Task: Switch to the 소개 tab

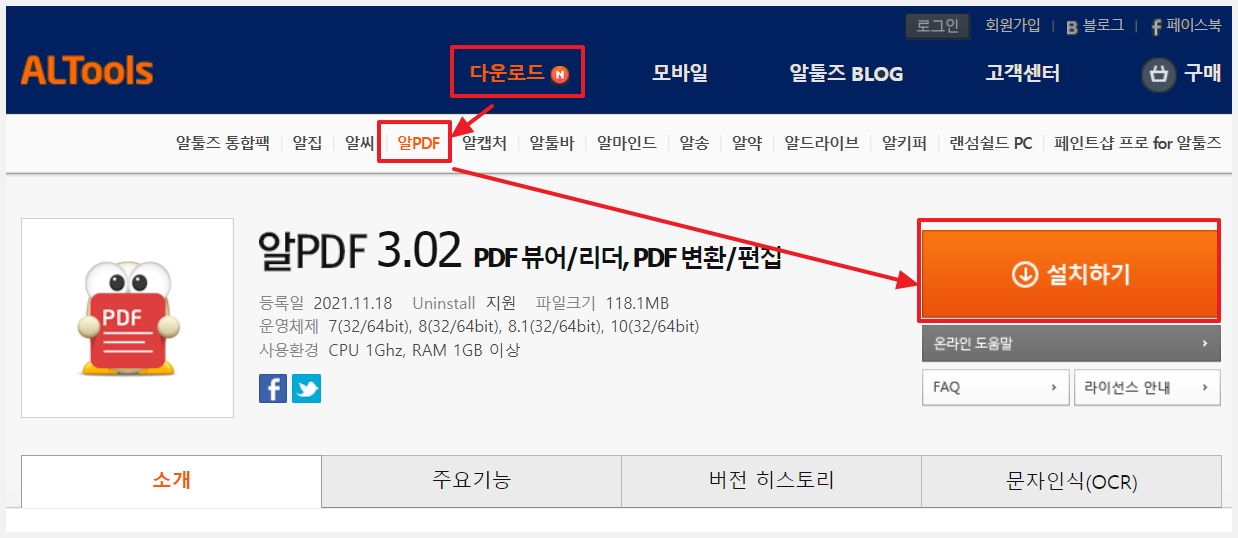Action: (x=171, y=481)
